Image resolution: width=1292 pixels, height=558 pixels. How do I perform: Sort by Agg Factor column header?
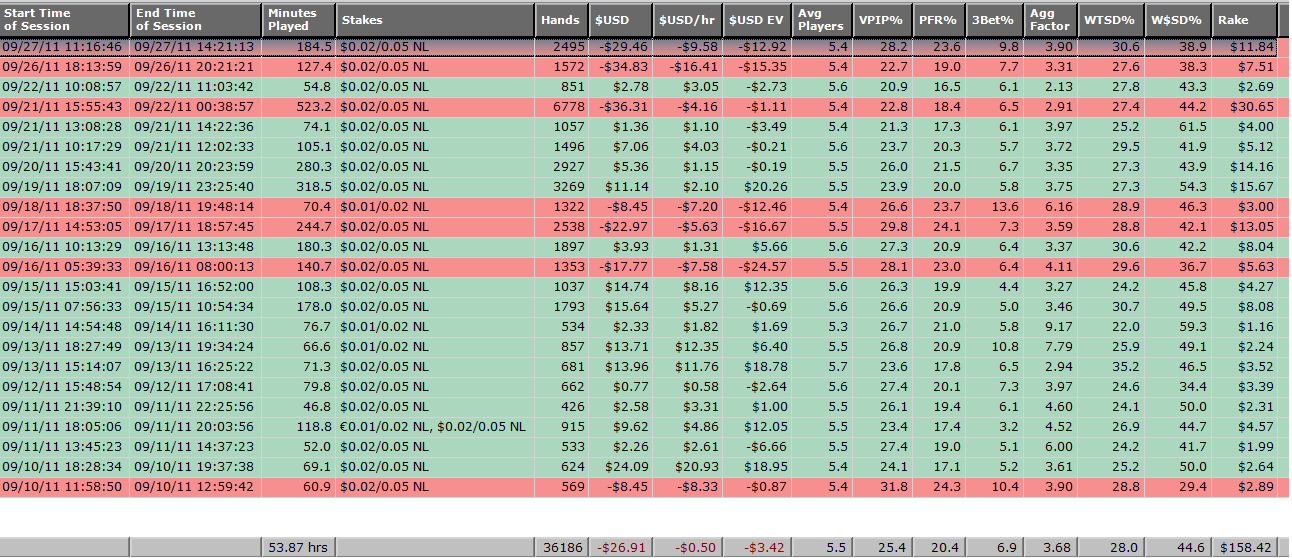[x=1050, y=19]
